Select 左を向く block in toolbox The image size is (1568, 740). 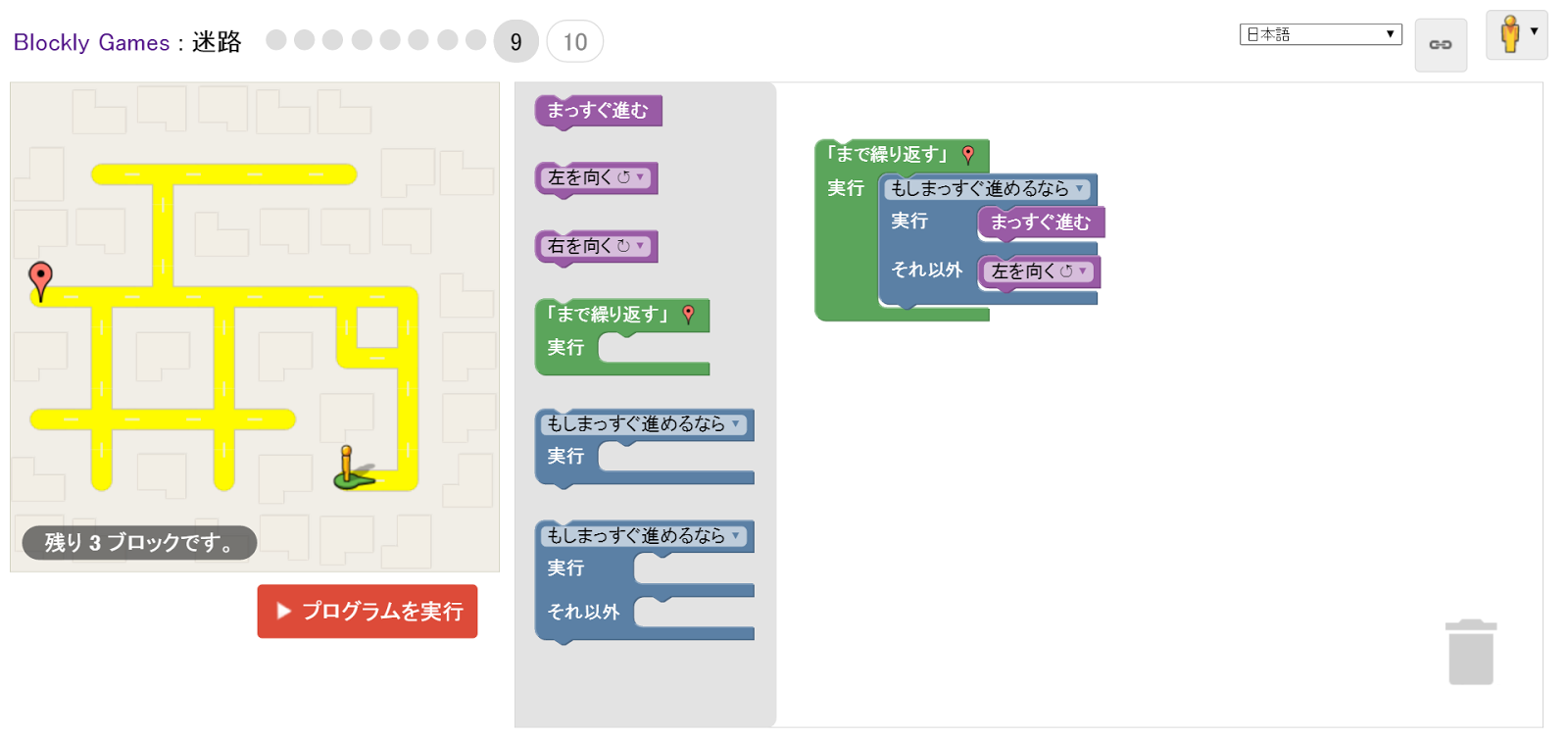pos(596,178)
